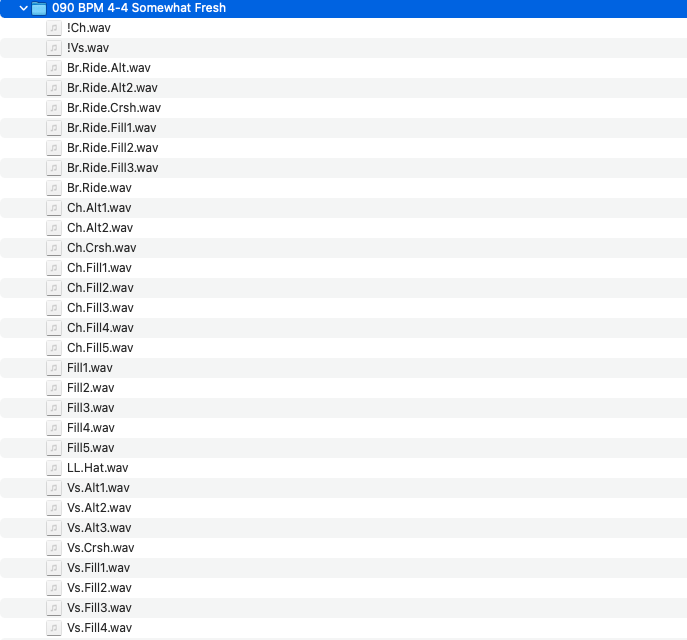Select Br.Ride.Alt.wav in the list
The height and width of the screenshot is (640, 687).
[x=108, y=68]
